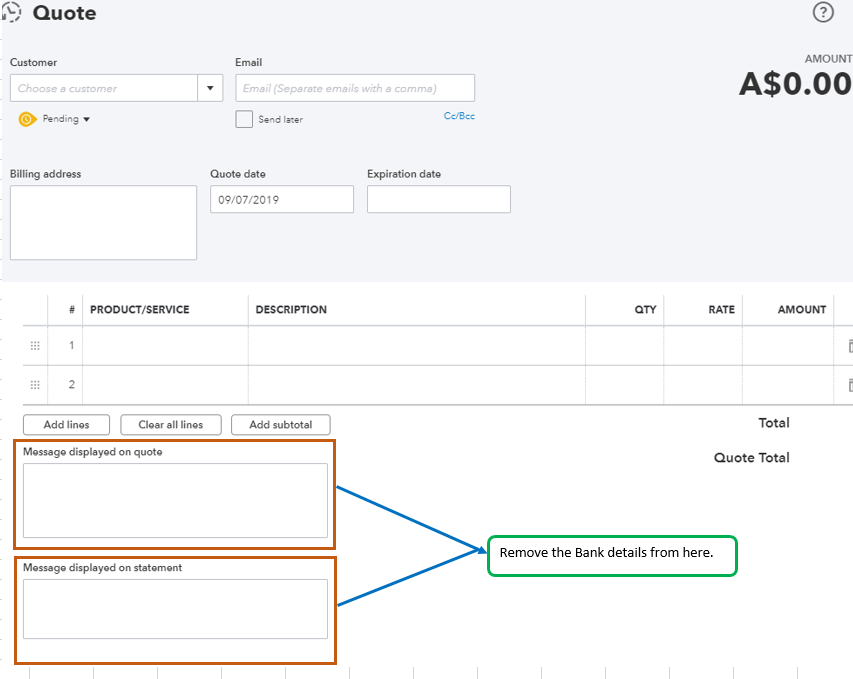Click Description cell in line 1
The image size is (853, 679).
coord(417,345)
